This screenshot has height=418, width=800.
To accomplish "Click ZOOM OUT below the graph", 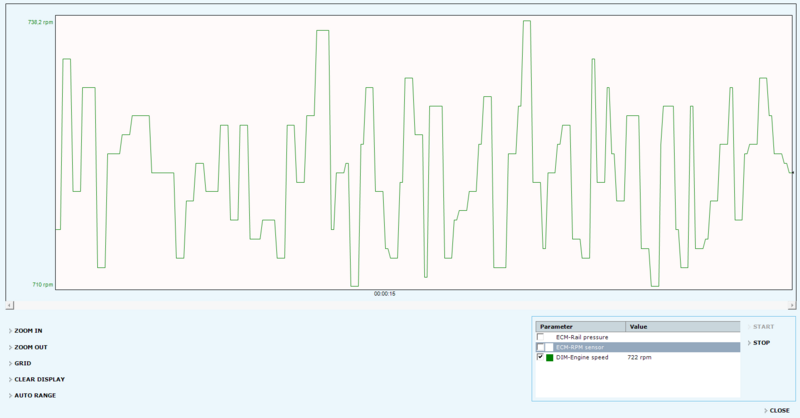I will click(31, 347).
